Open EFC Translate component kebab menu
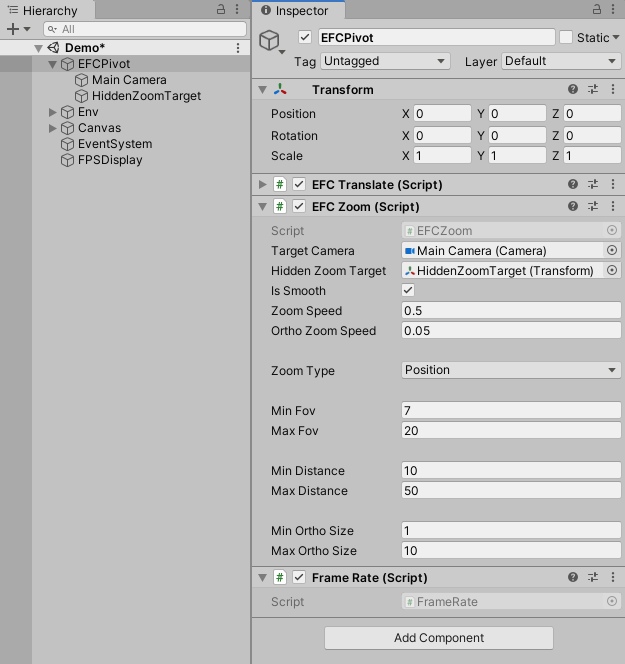The width and height of the screenshot is (625, 664). [613, 184]
